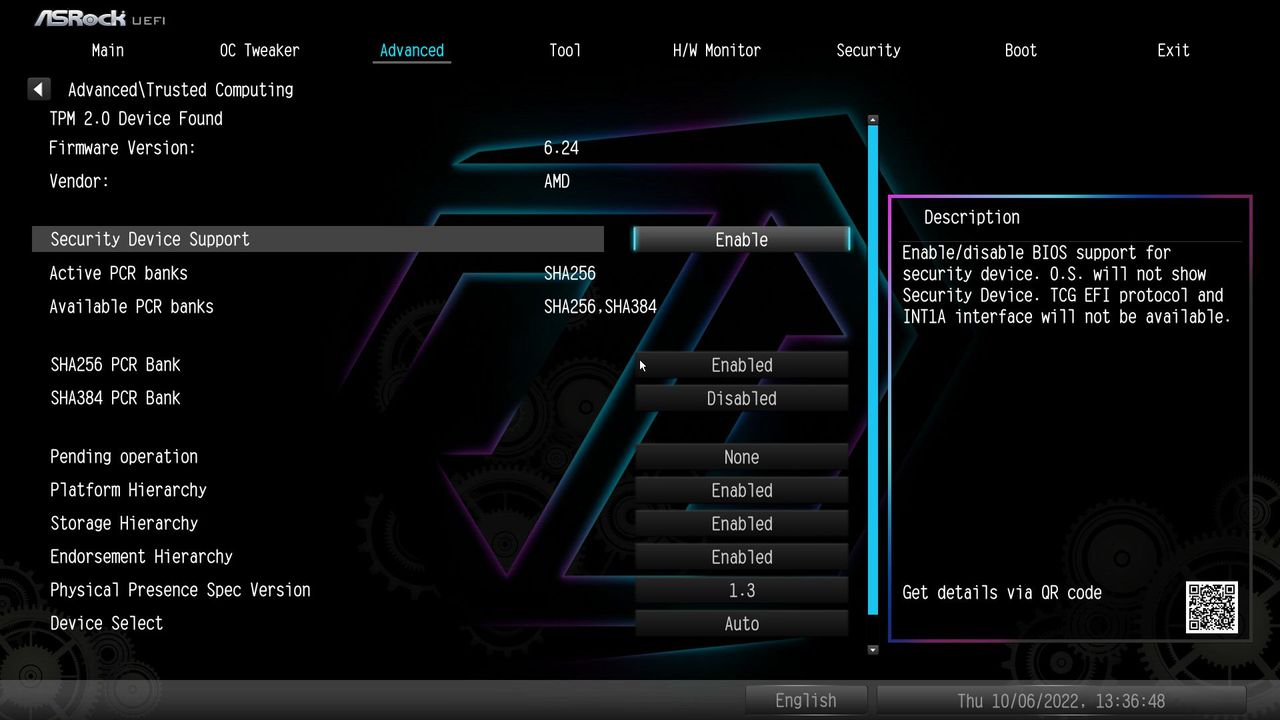This screenshot has width=1280, height=720.
Task: Select the SHA256 PCR Bank label
Action: tap(115, 365)
